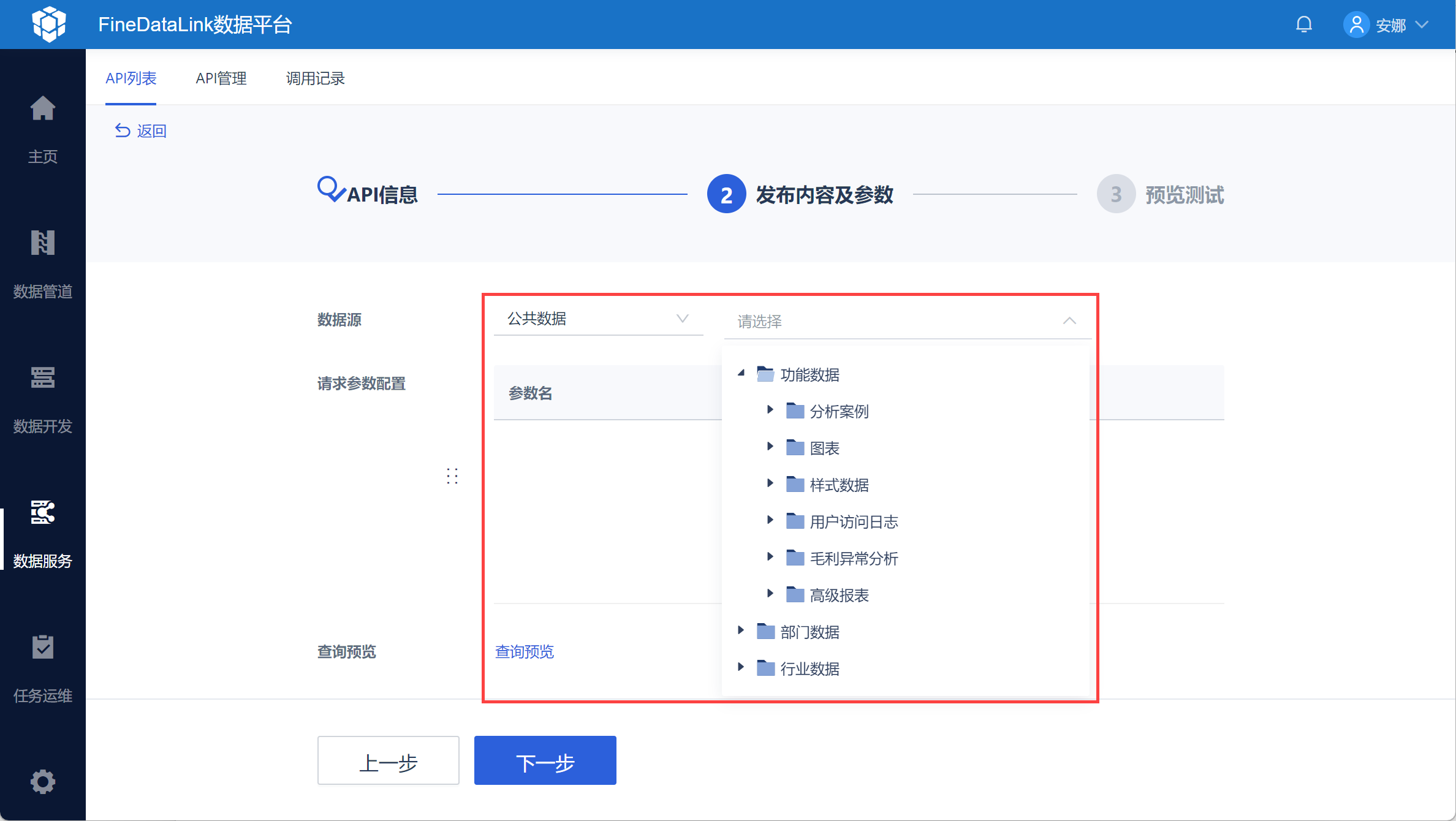Open the Data Development (数据开发) sidebar icon

[42, 378]
